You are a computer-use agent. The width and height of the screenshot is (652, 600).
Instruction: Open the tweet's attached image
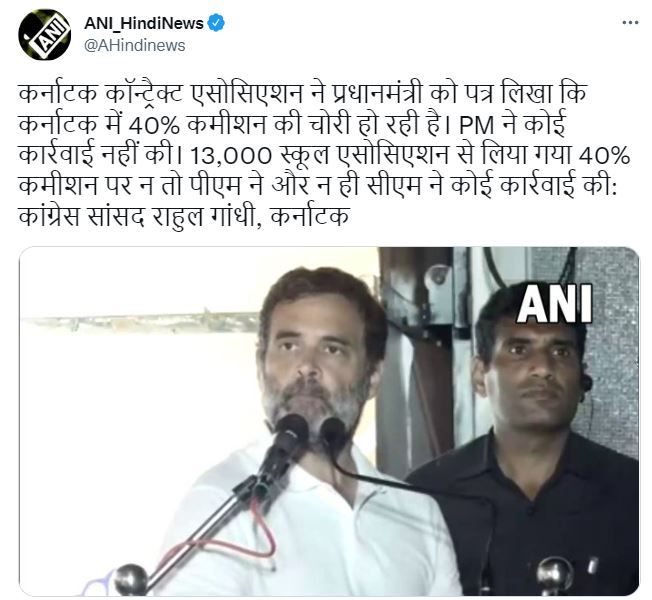(x=329, y=421)
